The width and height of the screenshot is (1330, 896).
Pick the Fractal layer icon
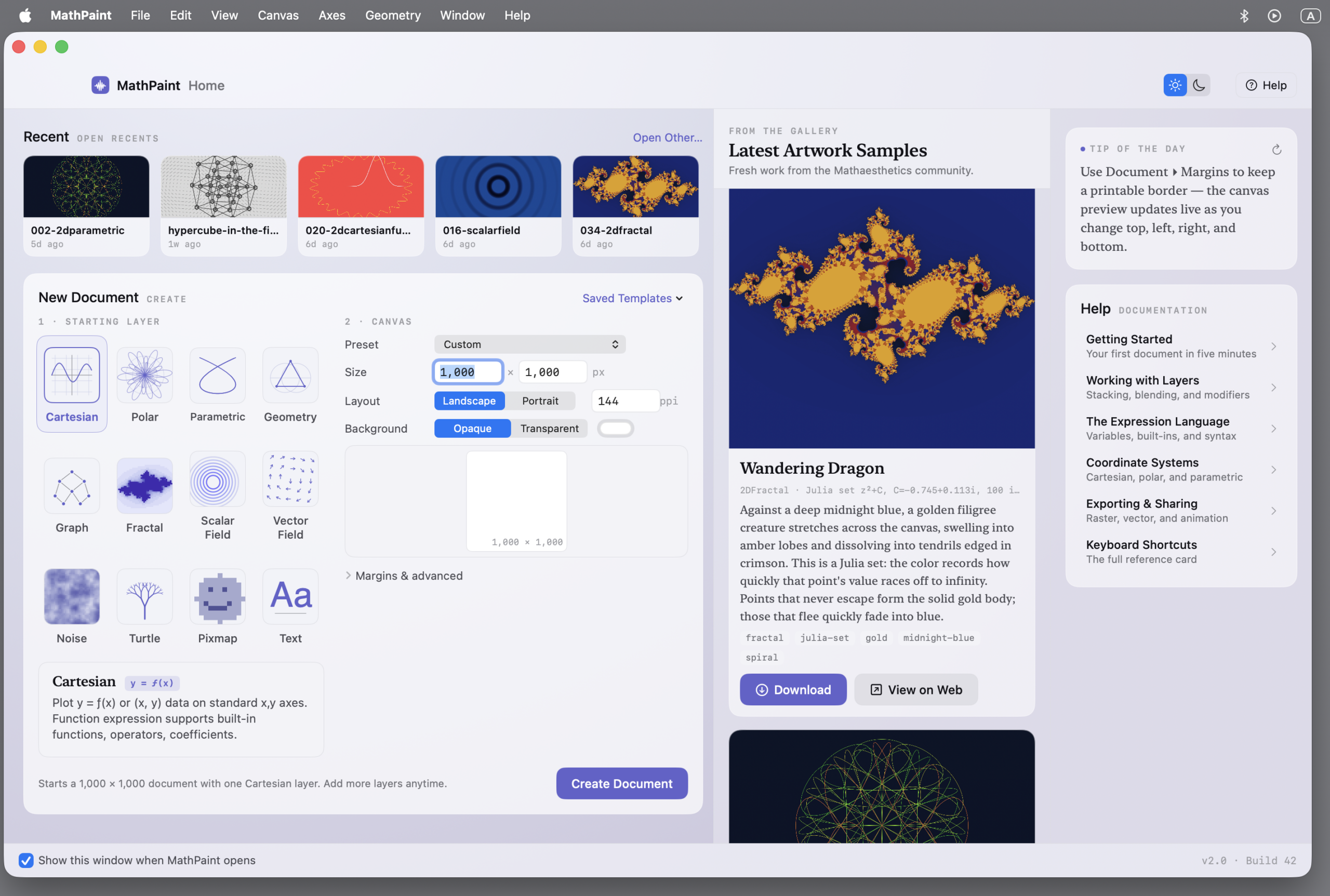[144, 486]
